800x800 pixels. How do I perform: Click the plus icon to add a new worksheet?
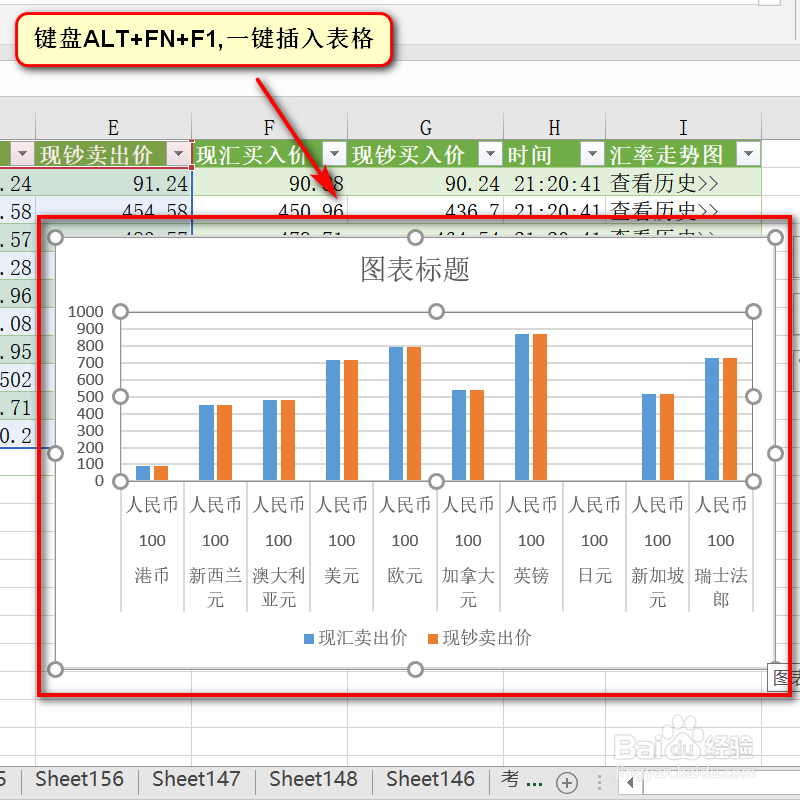pos(567,783)
